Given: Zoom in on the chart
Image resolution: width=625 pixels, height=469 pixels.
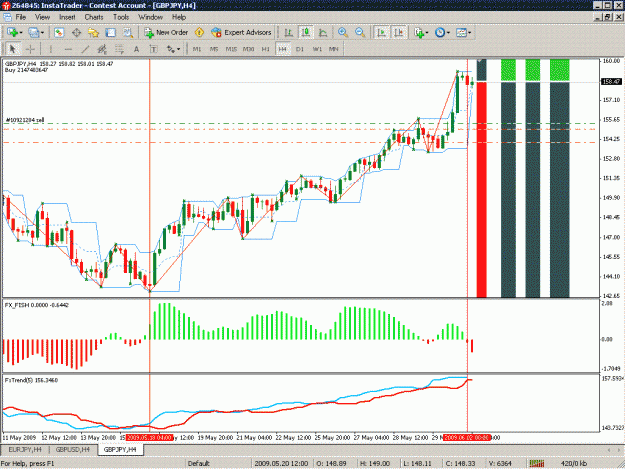Looking at the screenshot, I should coord(342,33).
